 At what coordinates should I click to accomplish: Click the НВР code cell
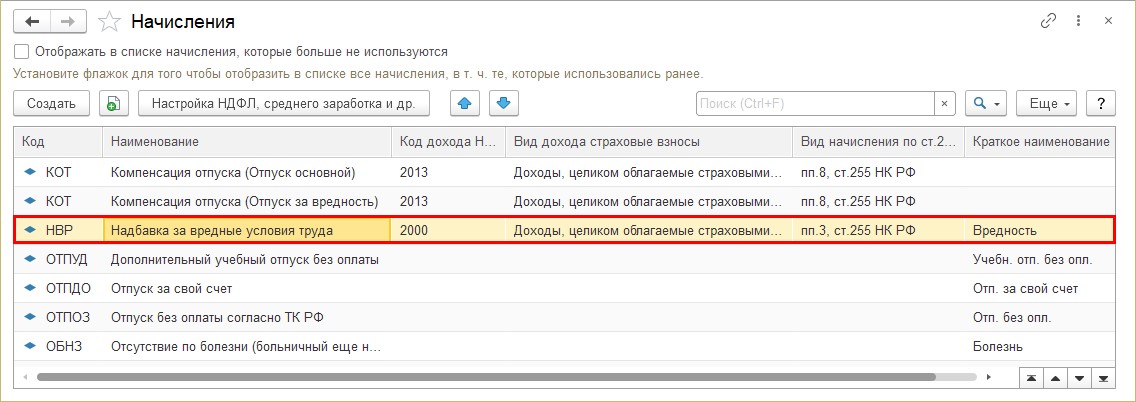tap(59, 231)
